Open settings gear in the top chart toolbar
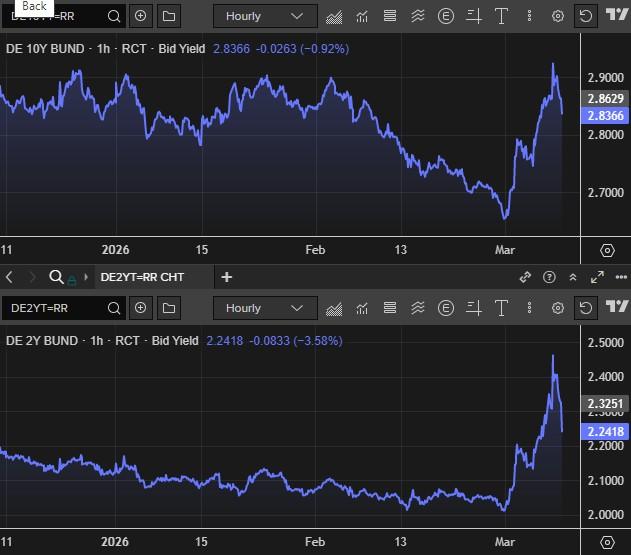Screen dimensions: 631x555 pyautogui.click(x=558, y=16)
